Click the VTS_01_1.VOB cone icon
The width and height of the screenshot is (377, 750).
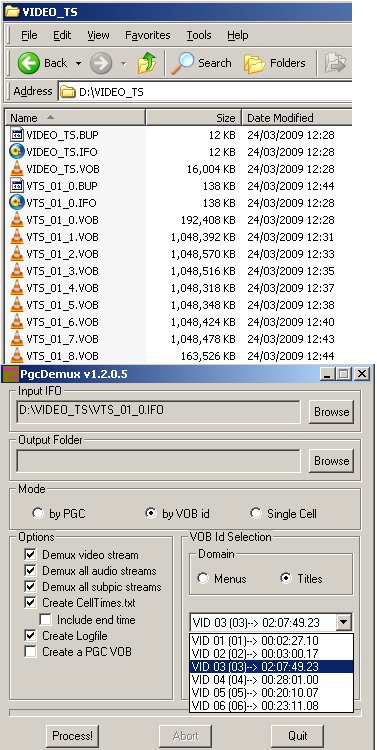[17, 237]
